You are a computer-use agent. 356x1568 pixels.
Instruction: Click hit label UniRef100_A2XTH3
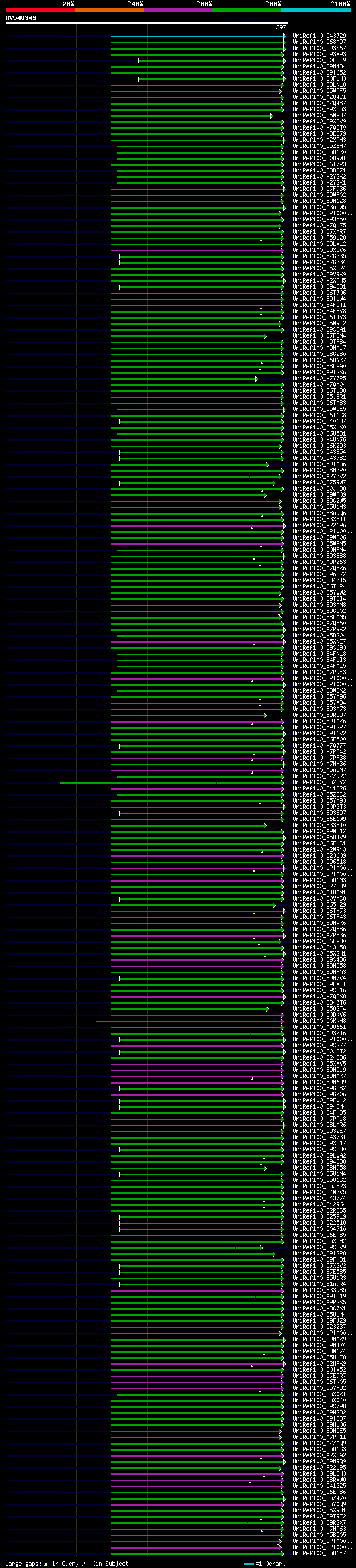pyautogui.click(x=319, y=140)
